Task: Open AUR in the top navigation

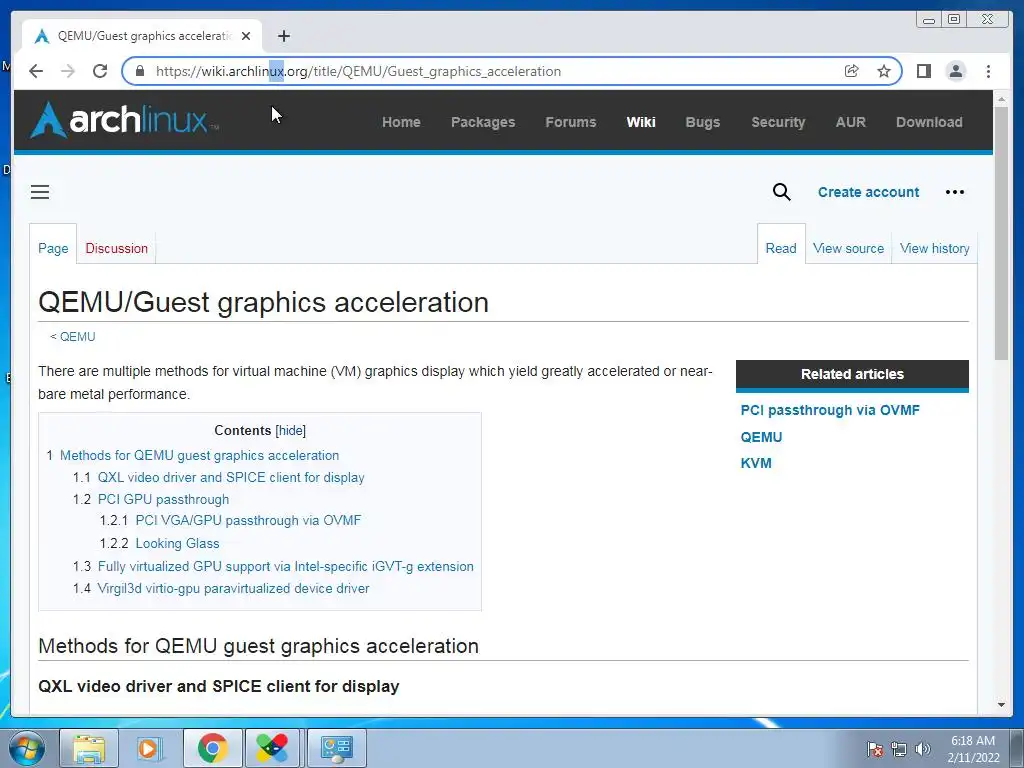Action: (x=850, y=122)
